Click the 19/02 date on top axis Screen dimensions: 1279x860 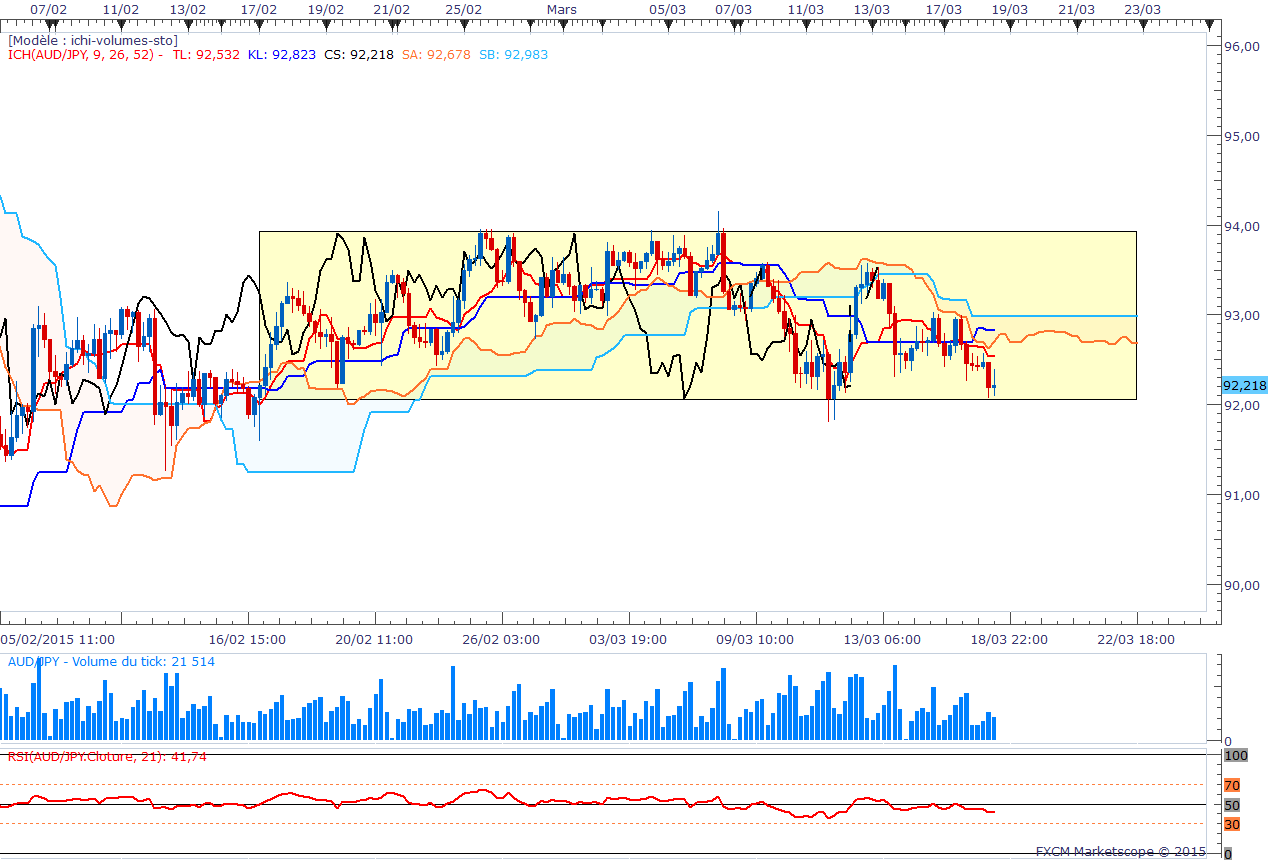(326, 8)
